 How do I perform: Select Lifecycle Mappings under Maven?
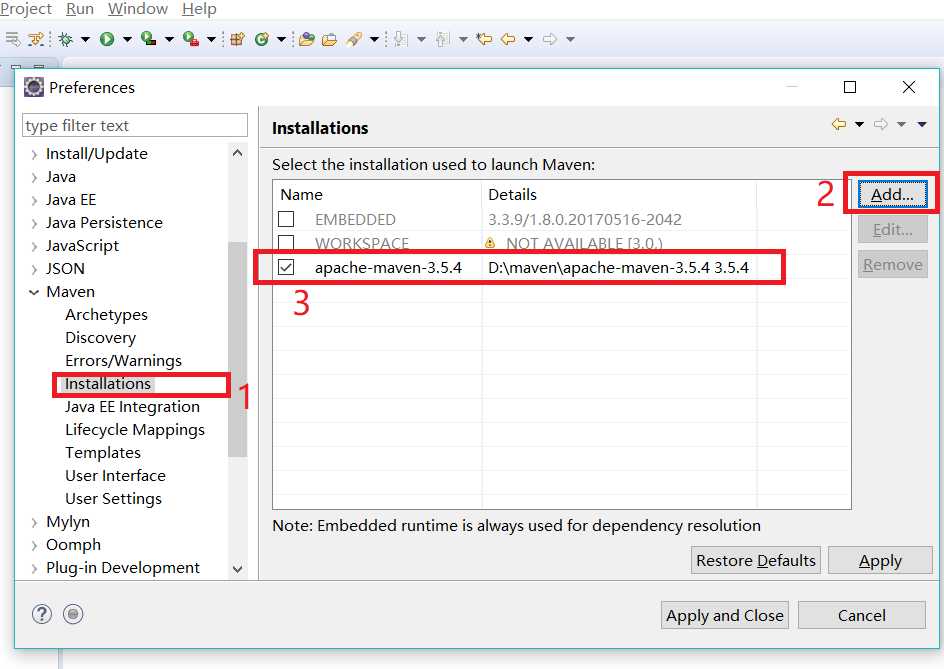(135, 430)
